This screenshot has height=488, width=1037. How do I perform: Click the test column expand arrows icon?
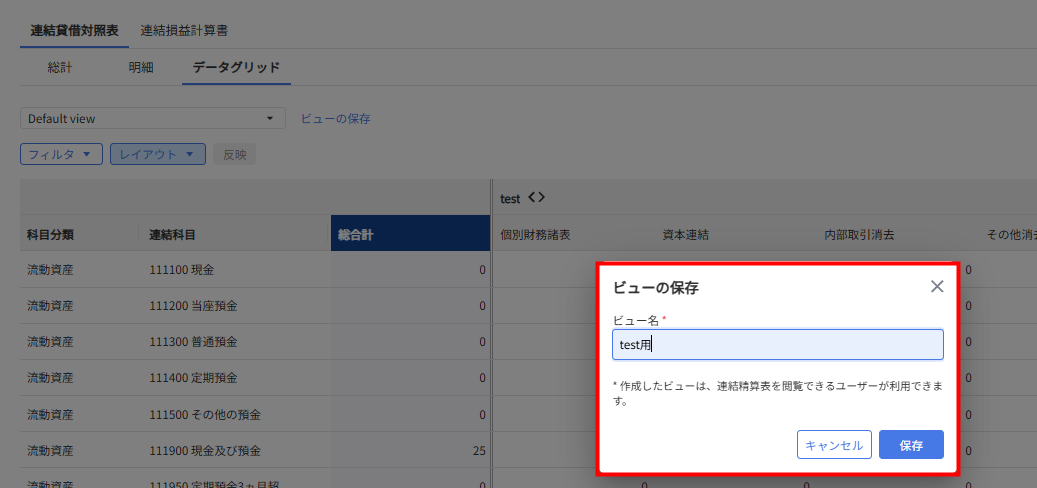536,198
